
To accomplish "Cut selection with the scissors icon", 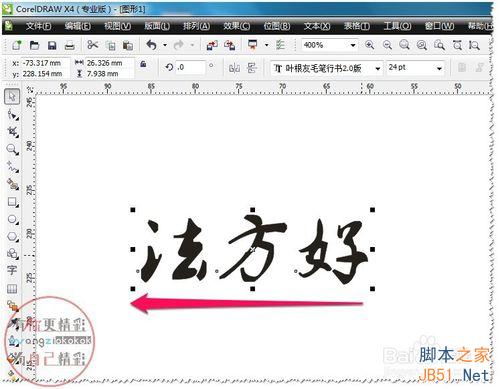I will pos(92,45).
